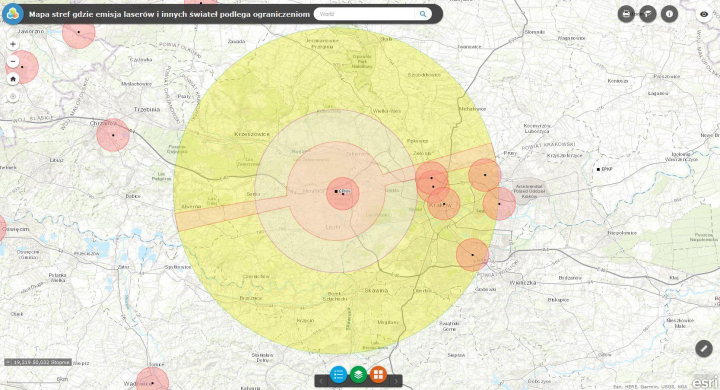Click the app logo icon

(13, 14)
